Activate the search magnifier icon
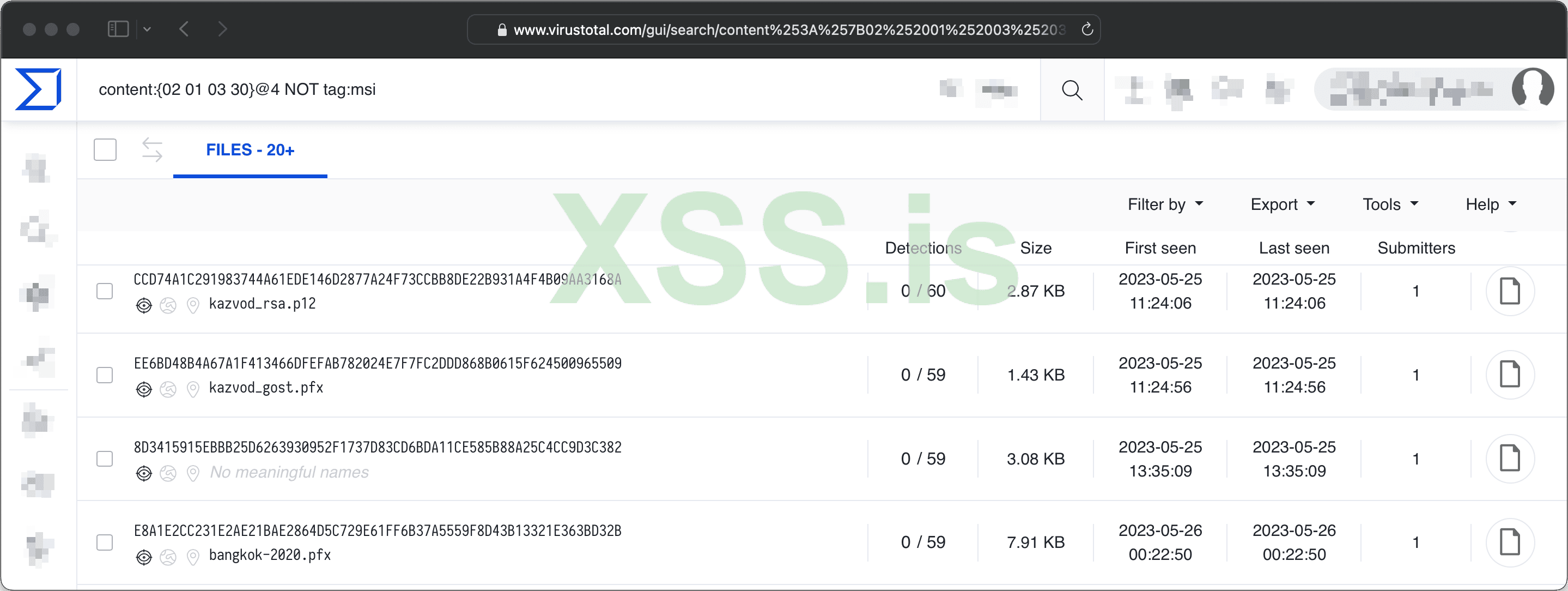This screenshot has height=591, width=1568. 1073,89
